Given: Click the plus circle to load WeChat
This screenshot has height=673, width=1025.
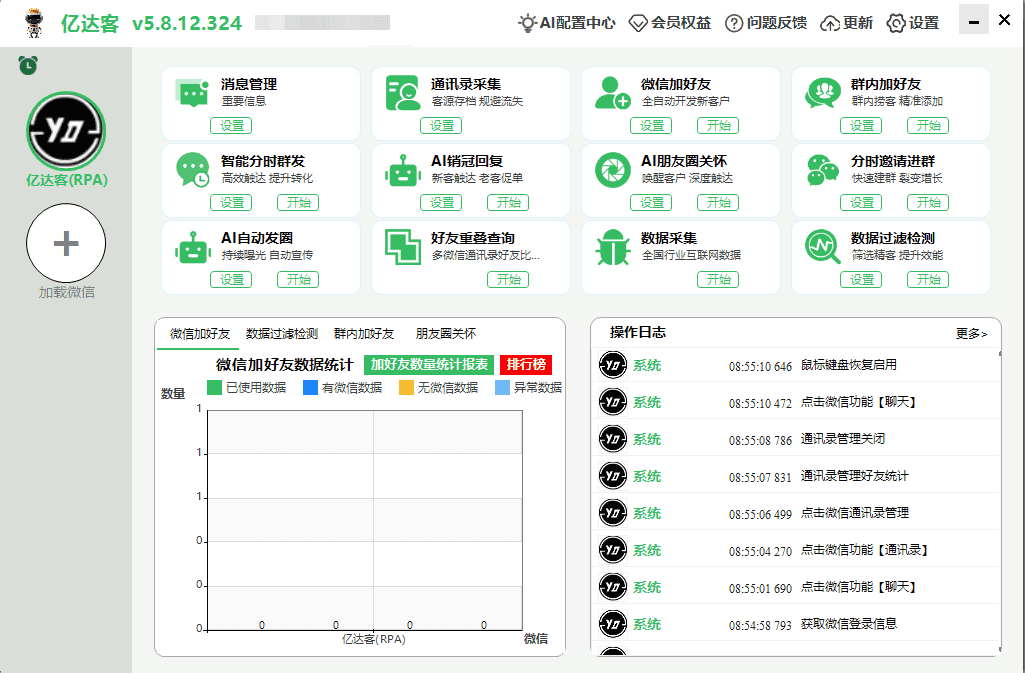Looking at the screenshot, I should 66,243.
